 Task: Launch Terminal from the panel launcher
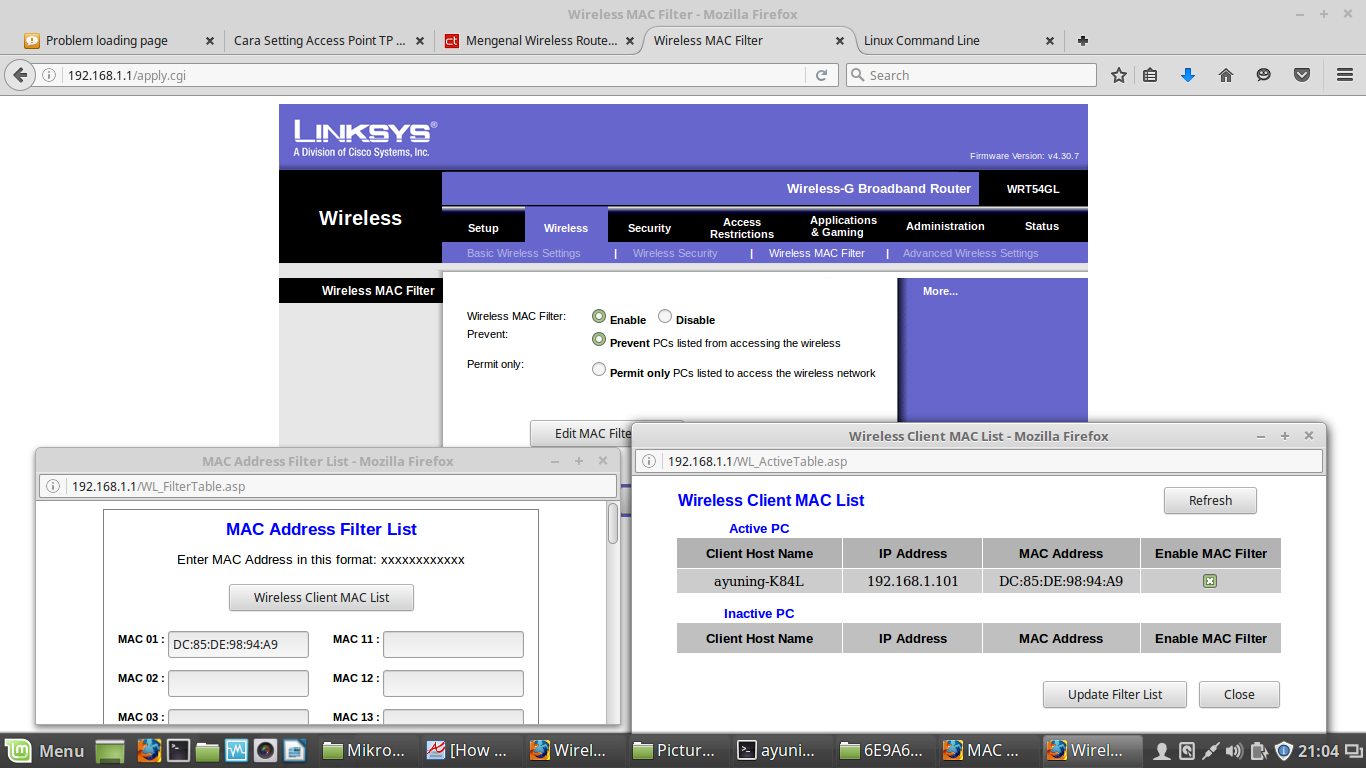coord(178,750)
